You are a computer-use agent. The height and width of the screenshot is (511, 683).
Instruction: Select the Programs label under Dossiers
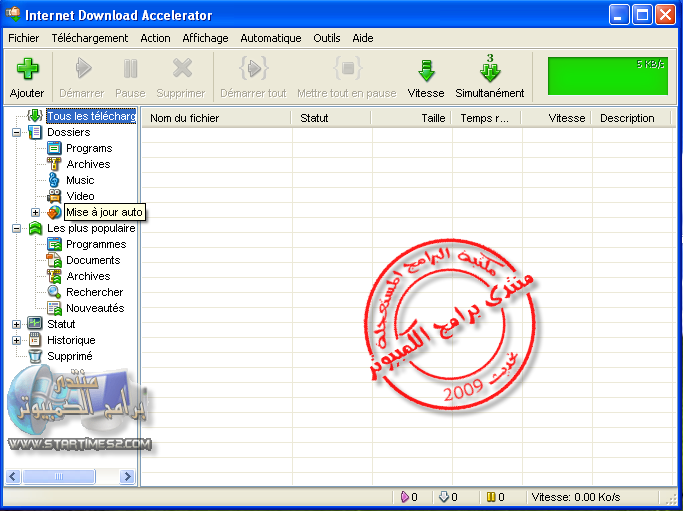click(89, 148)
